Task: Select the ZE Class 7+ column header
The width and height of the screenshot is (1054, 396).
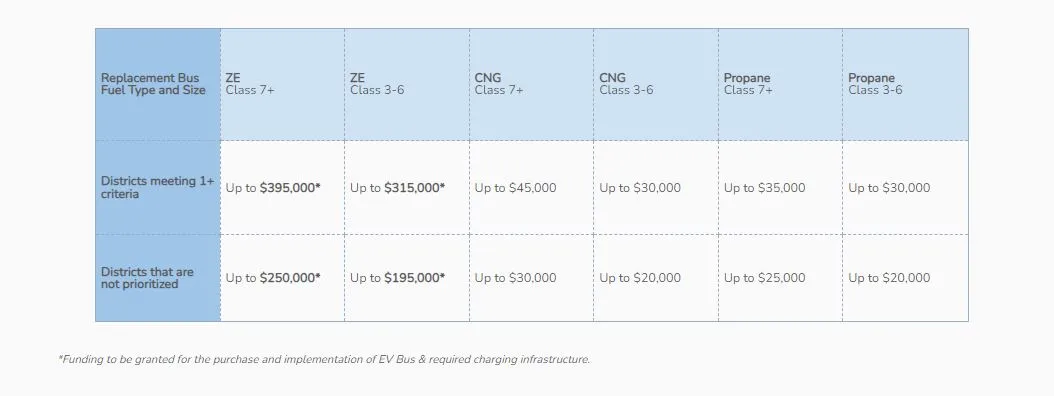Action: (250, 84)
